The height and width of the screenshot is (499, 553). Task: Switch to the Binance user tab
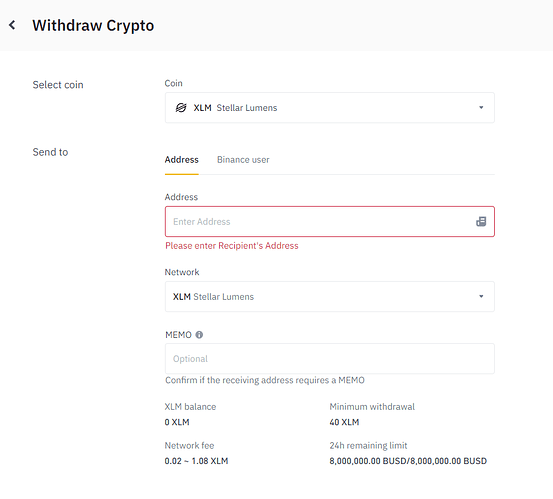(x=243, y=160)
